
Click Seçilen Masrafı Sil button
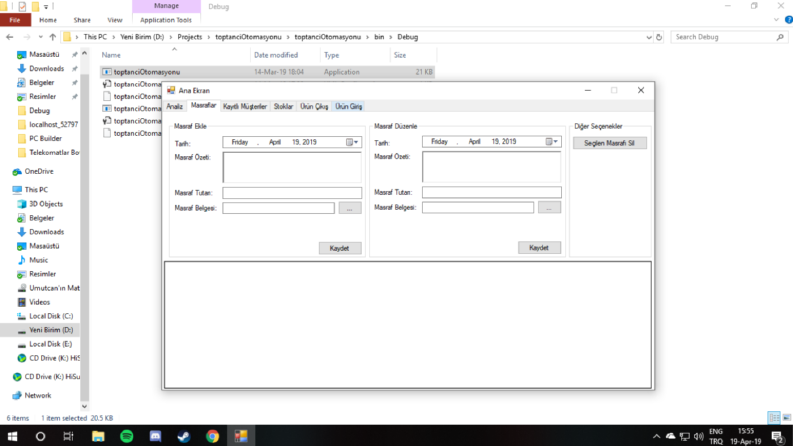pyautogui.click(x=609, y=143)
